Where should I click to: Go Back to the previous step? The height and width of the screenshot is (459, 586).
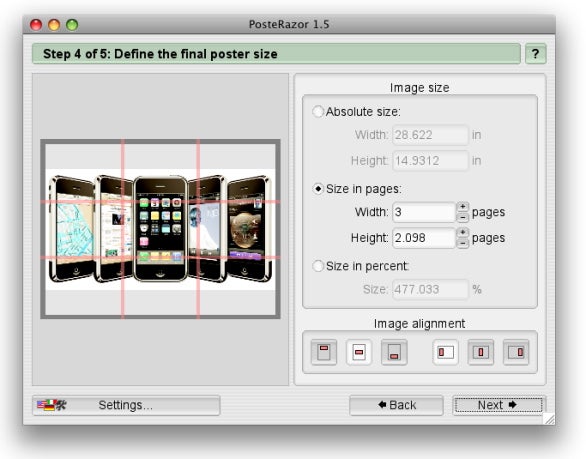coord(396,405)
